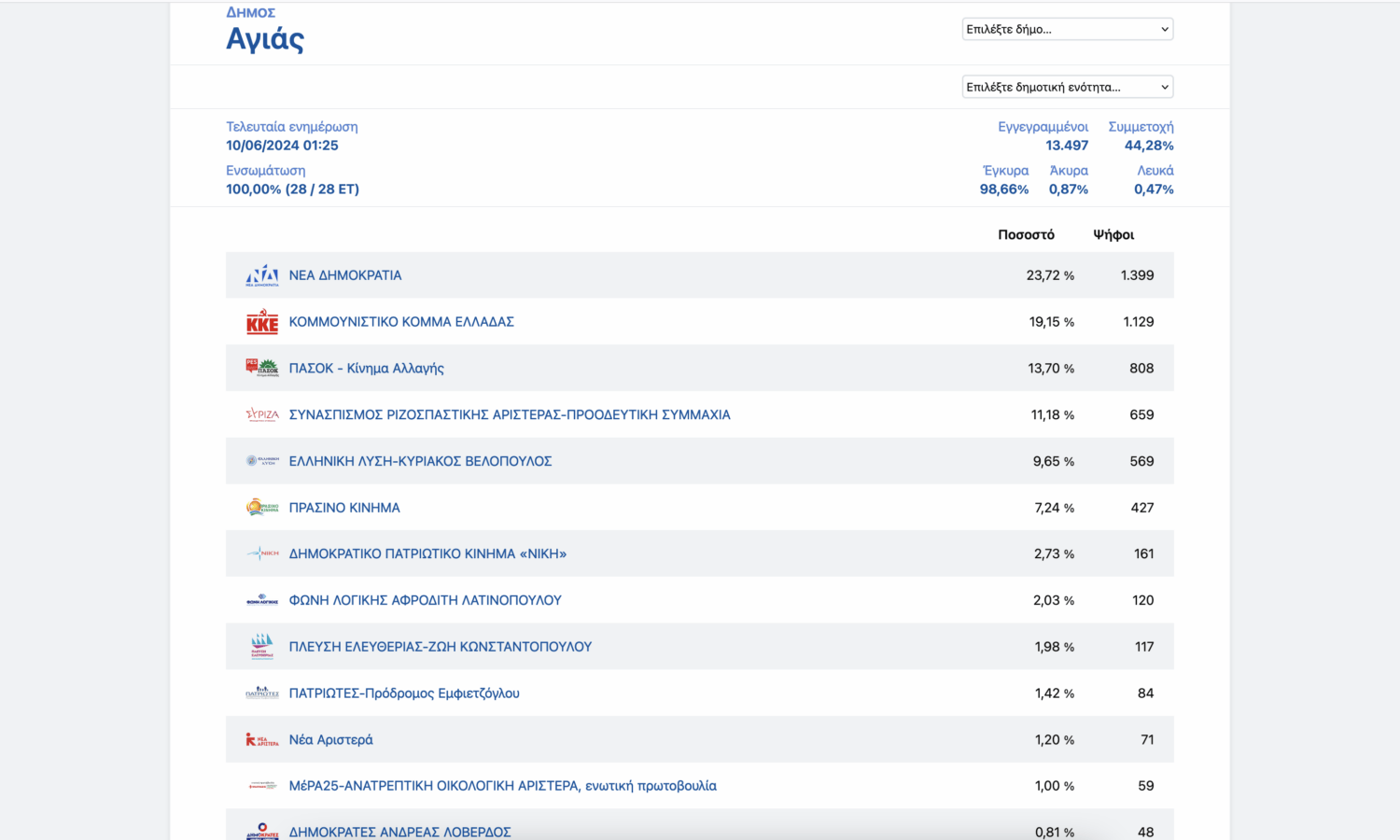Open the ΝΕΑ ΔΗΜΟΚΡΑΤΙΑ party link
Viewport: 1400px width, 840px height.
click(345, 275)
